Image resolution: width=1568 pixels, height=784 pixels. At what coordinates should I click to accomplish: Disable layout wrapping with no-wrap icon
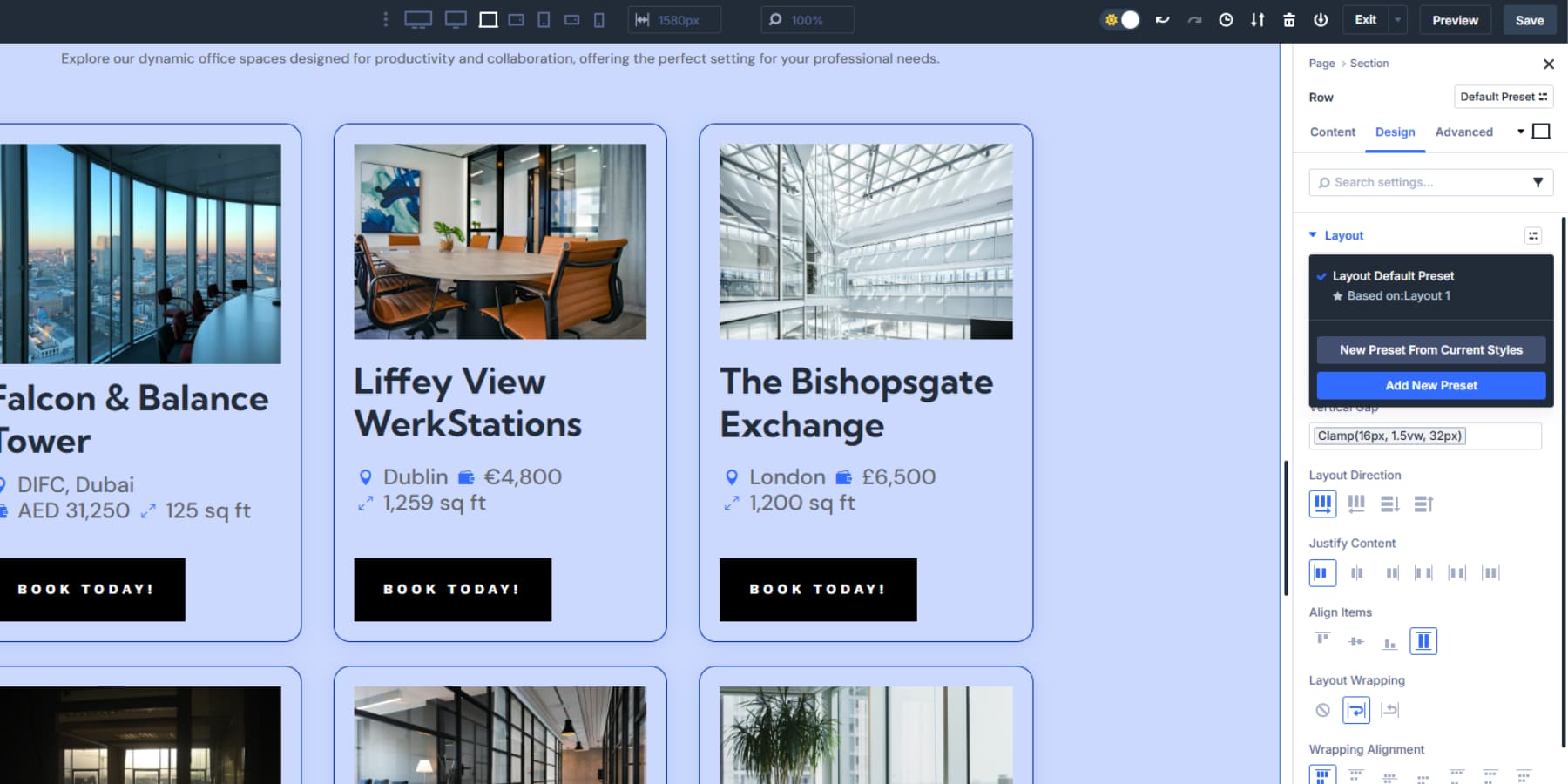pos(1321,710)
